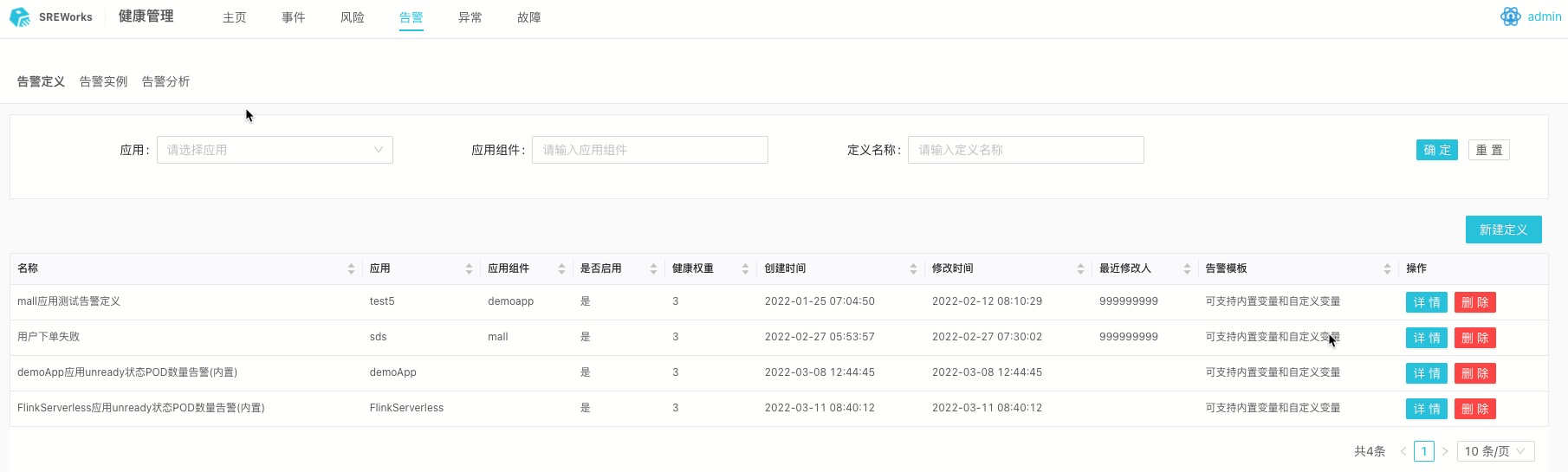Delete the 用户下单失败 alert definition
The width and height of the screenshot is (1568, 472).
pos(1474,338)
